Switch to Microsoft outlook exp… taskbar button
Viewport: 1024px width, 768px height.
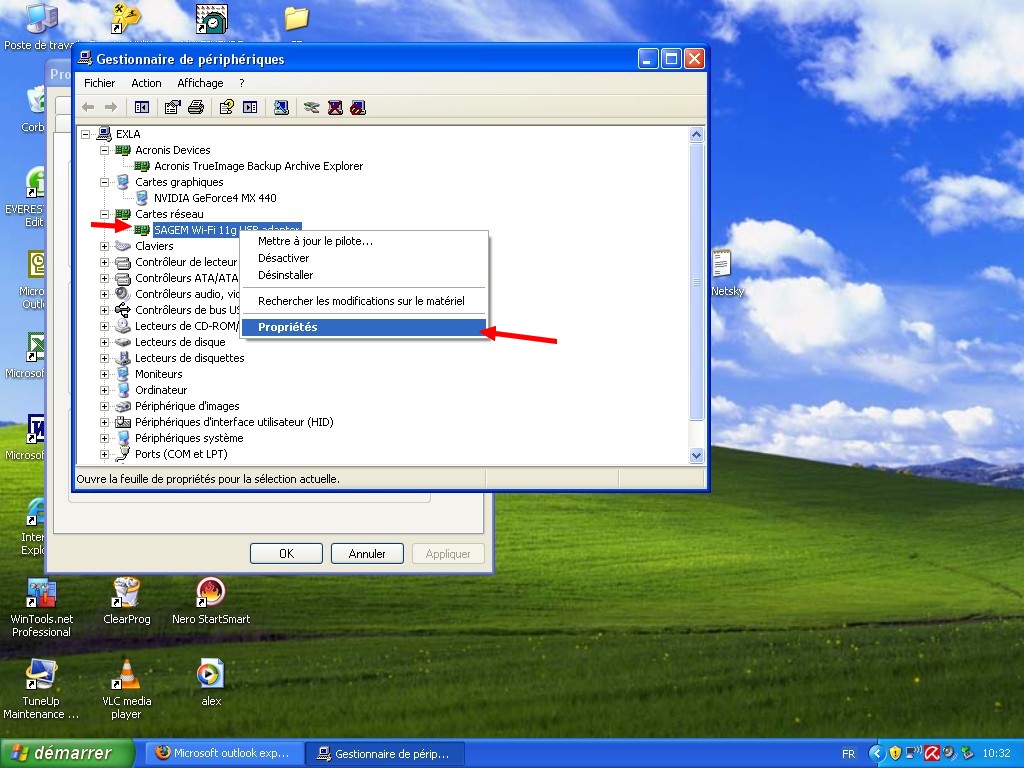(x=223, y=753)
